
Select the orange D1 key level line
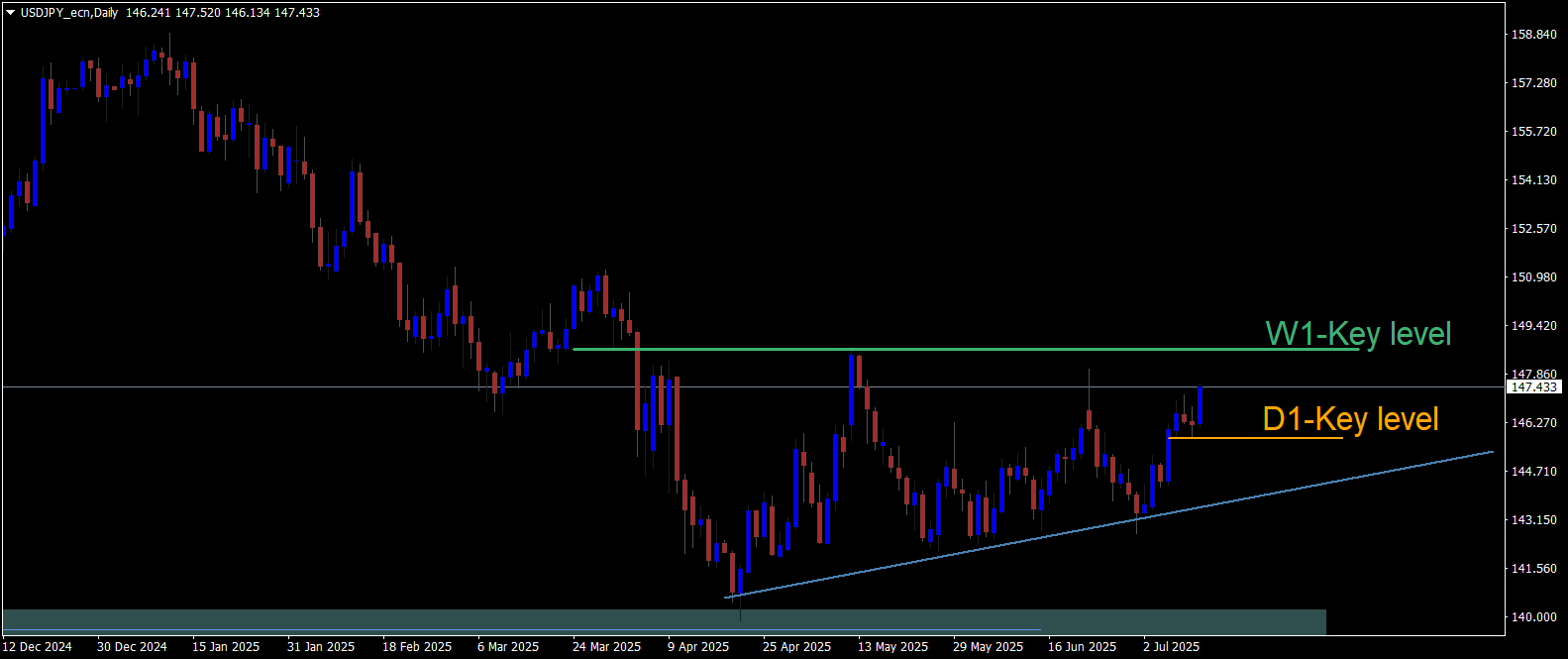[1256, 437]
